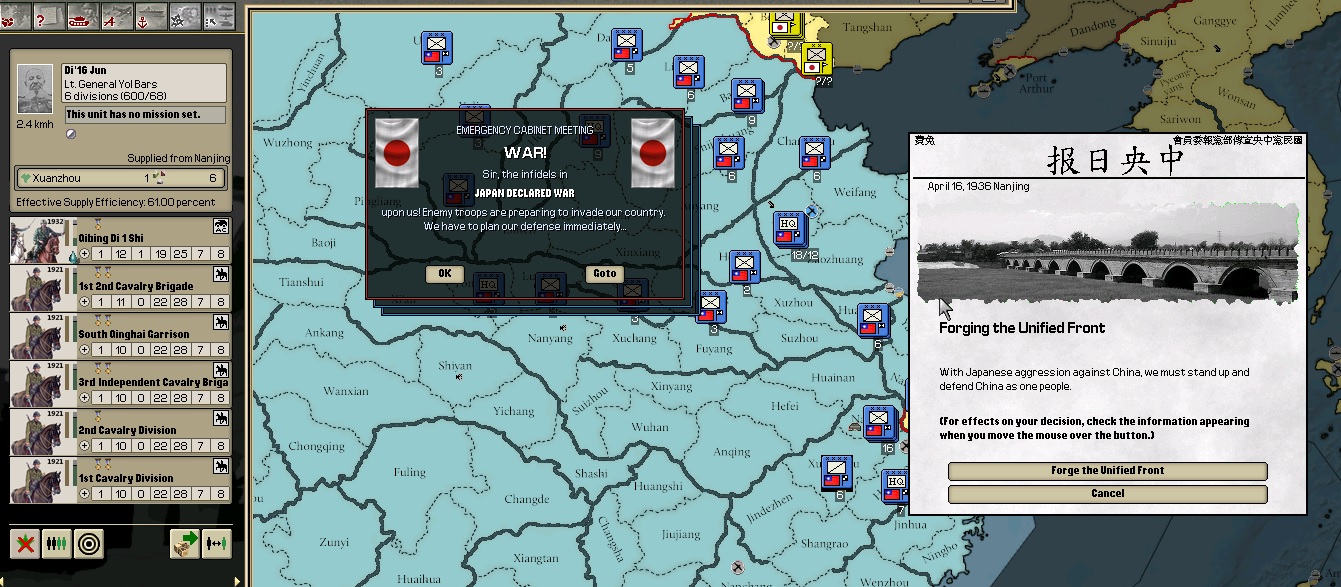This screenshot has width=1341, height=587.
Task: Click the Wuhan province label
Action: coord(649,427)
